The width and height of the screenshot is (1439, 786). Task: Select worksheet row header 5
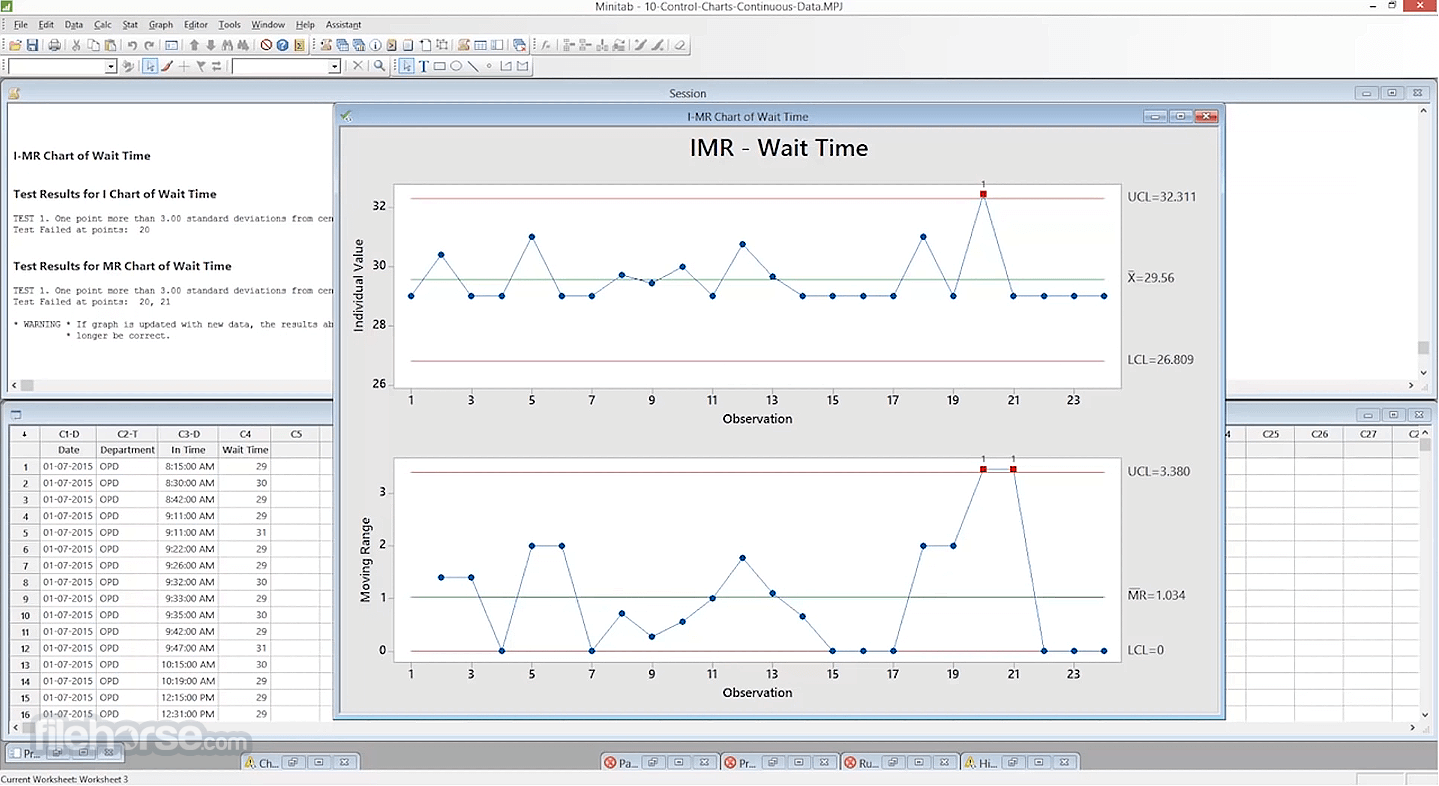point(25,533)
